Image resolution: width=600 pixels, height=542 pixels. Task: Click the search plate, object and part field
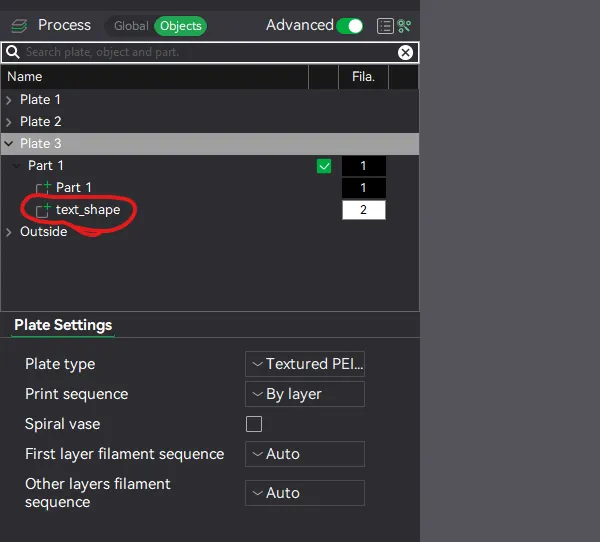[x=210, y=52]
